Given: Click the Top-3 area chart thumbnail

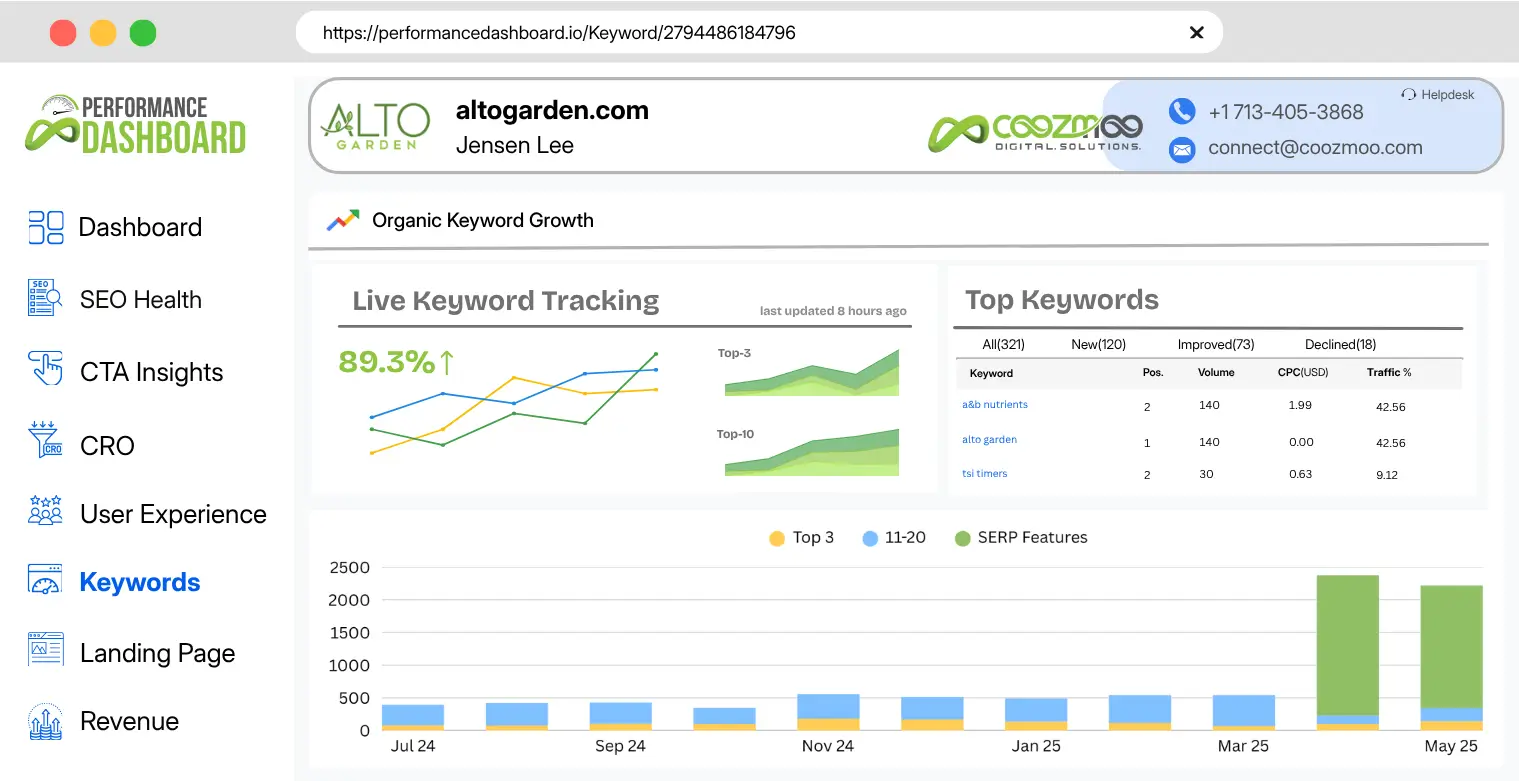Looking at the screenshot, I should coord(812,372).
